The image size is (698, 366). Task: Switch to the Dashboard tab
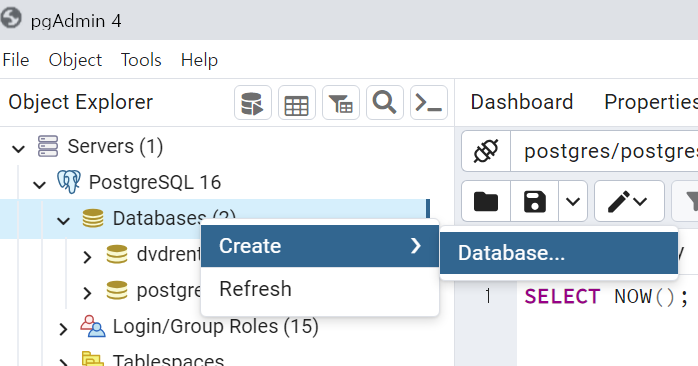pos(522,102)
